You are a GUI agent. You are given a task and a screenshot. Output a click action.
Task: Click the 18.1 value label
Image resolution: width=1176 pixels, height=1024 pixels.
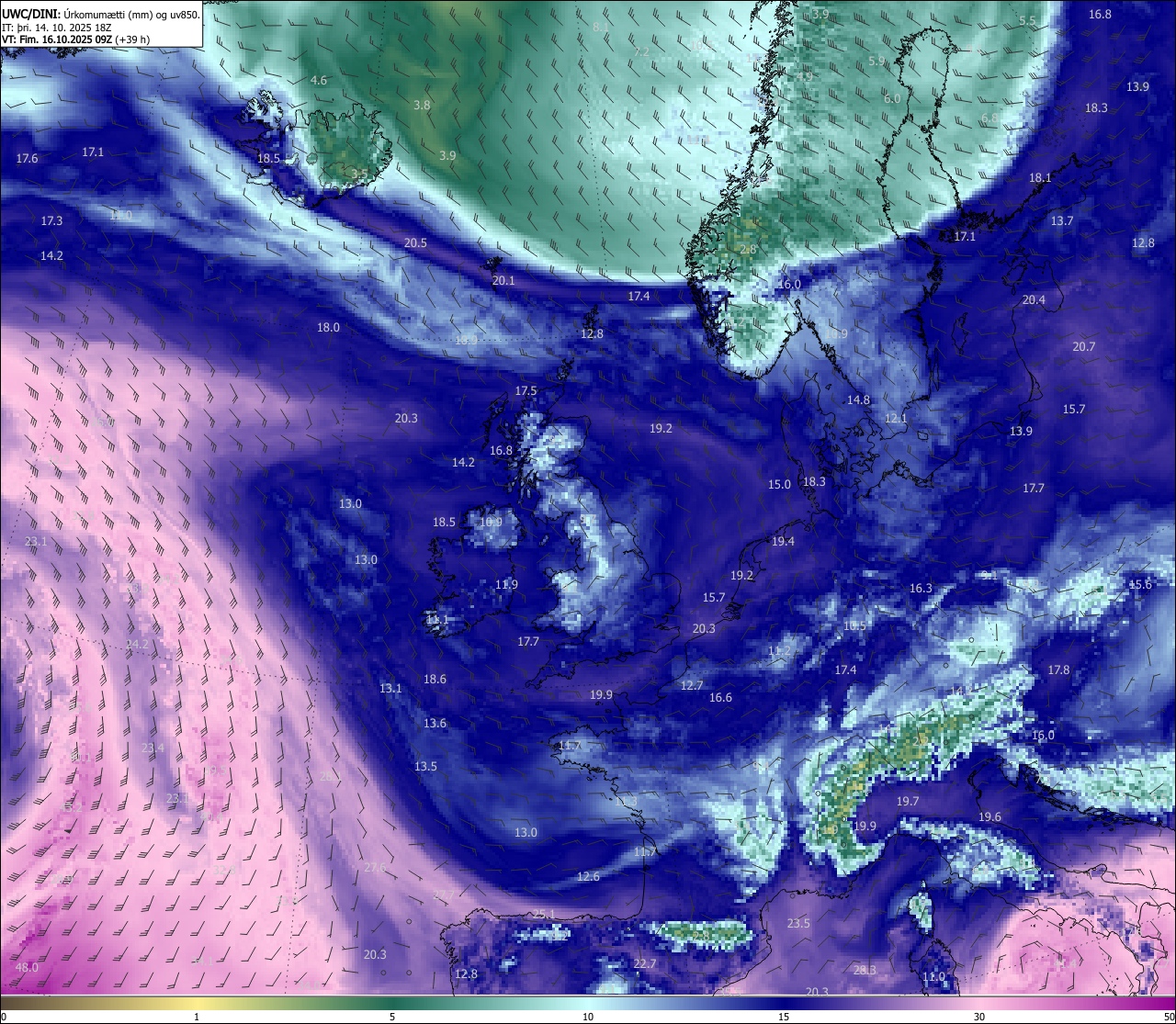click(1040, 177)
